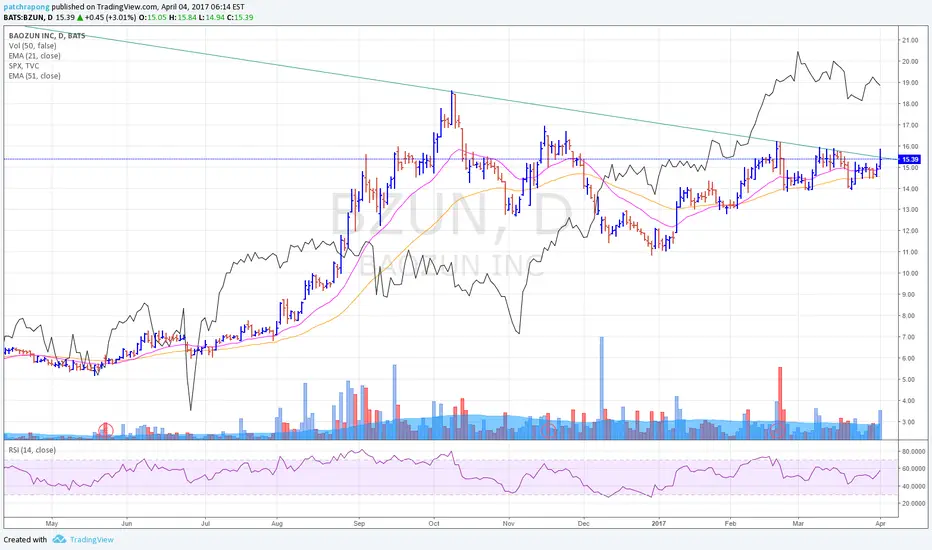Click the TradingView cloud logo icon
The height and width of the screenshot is (550, 932).
coord(59,539)
